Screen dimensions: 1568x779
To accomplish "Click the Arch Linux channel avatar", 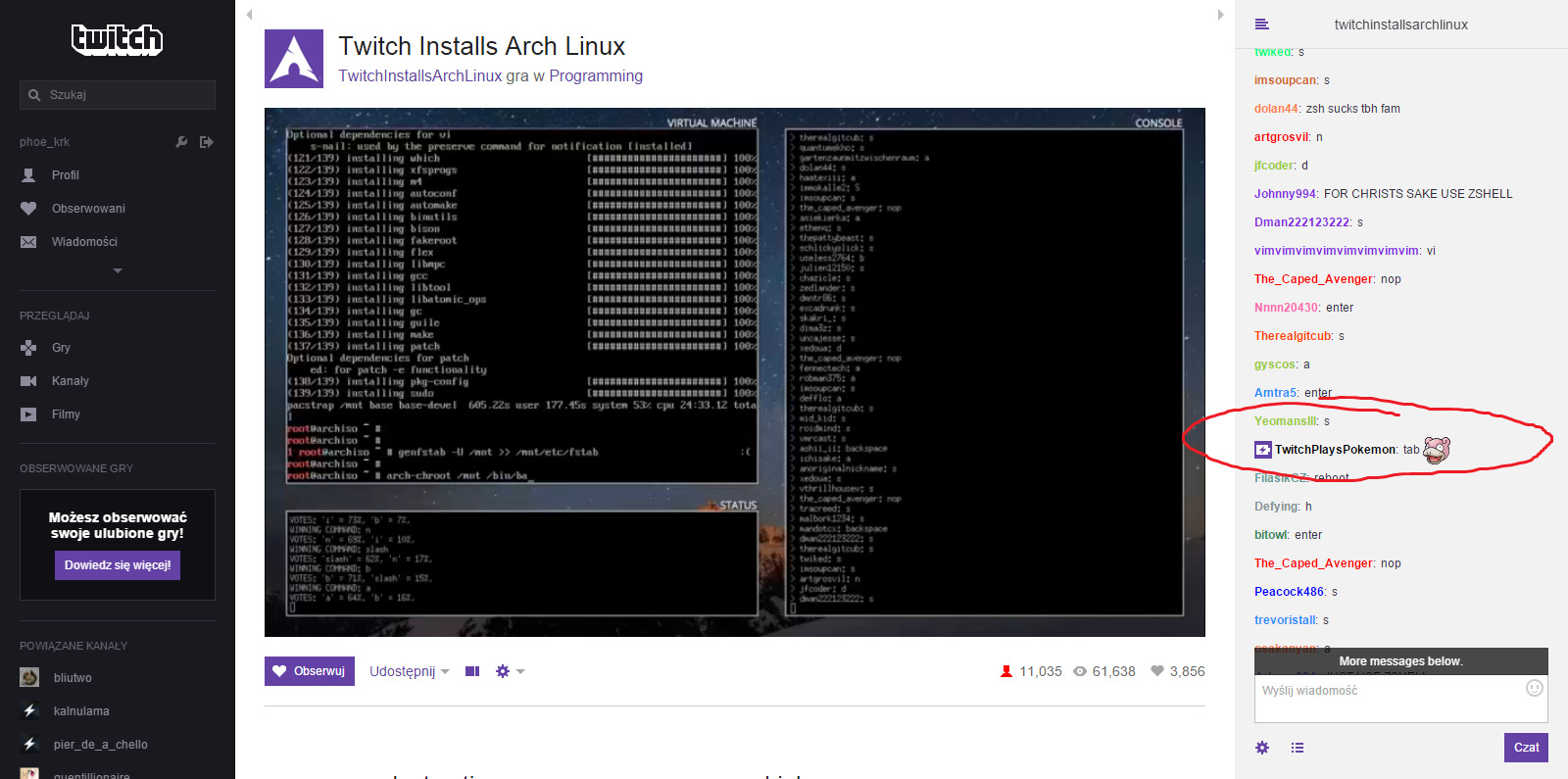I will [x=294, y=59].
